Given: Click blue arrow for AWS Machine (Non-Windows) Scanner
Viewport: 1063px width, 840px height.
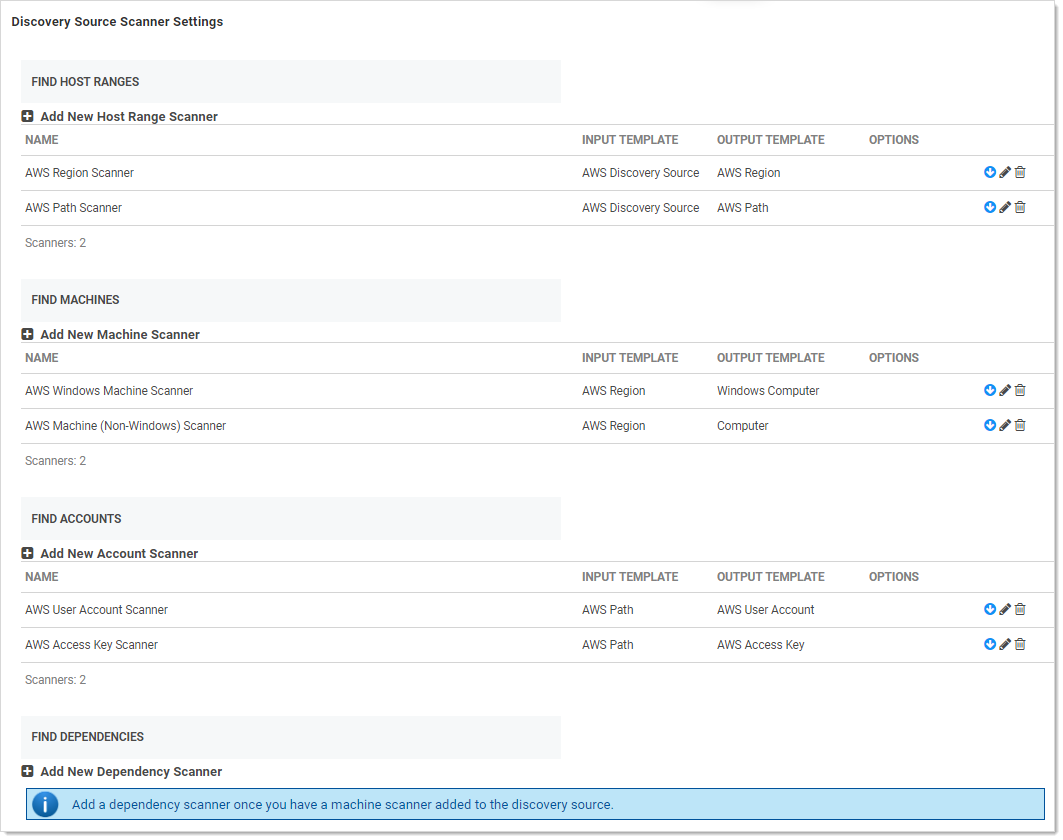Looking at the screenshot, I should pyautogui.click(x=990, y=426).
